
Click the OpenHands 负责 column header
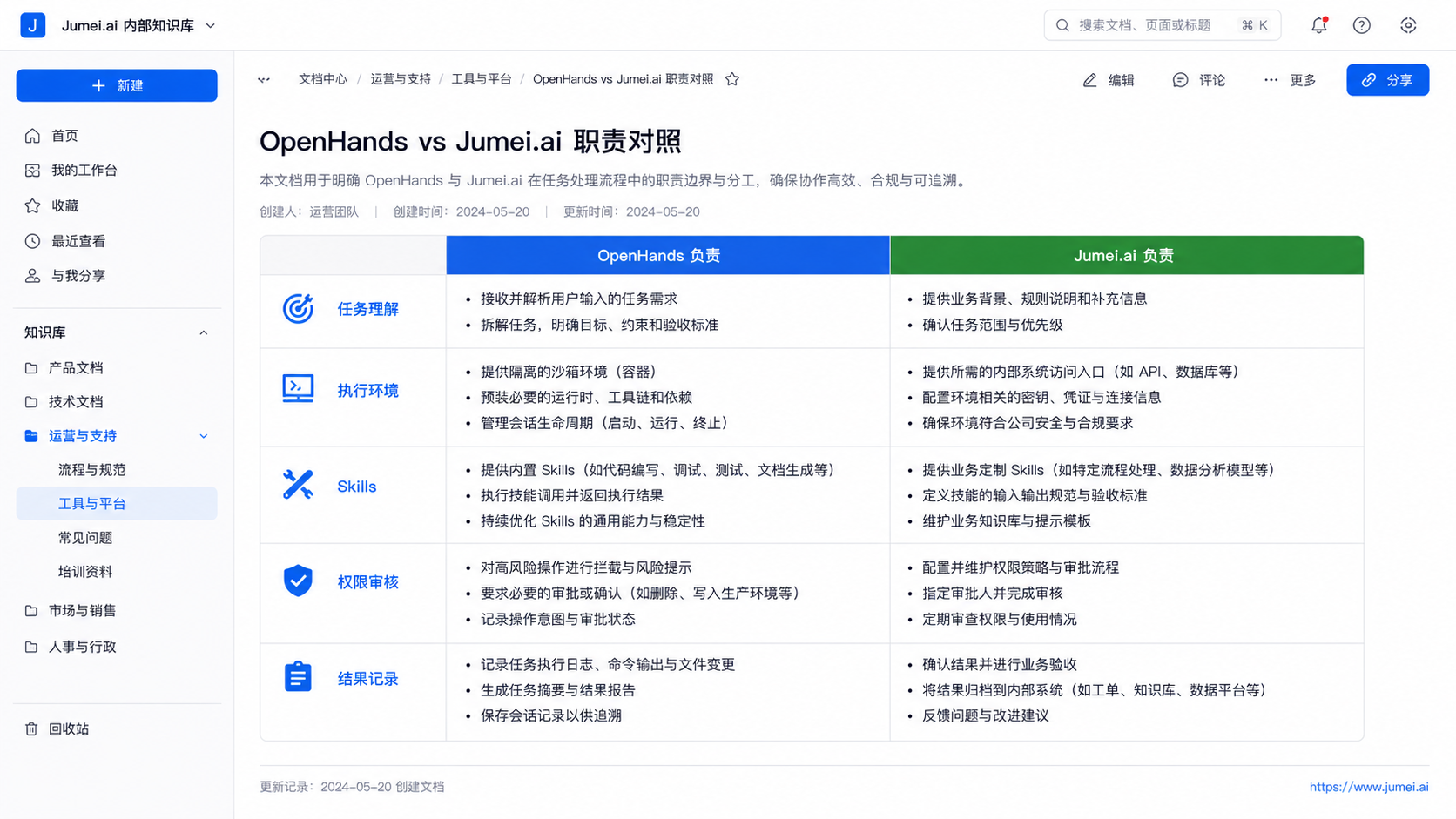(668, 255)
